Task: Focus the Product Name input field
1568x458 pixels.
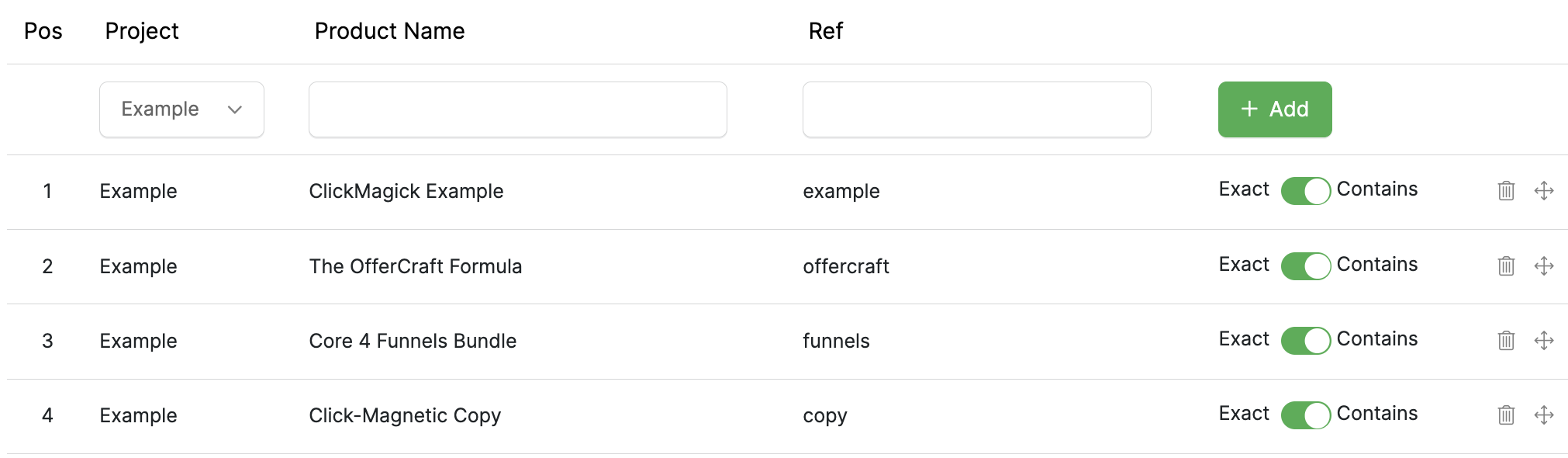Action: click(517, 109)
